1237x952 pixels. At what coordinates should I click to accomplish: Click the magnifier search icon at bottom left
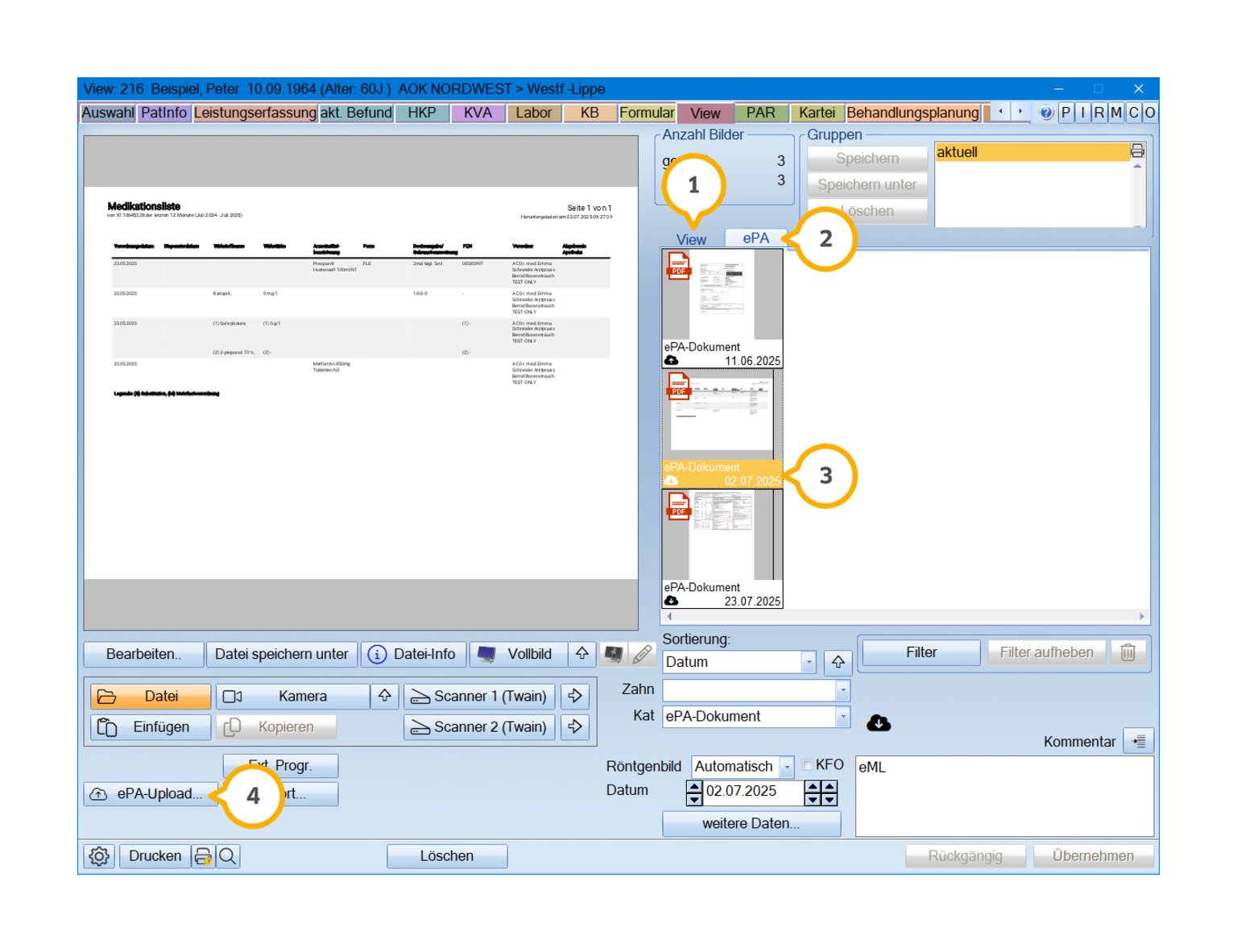(x=228, y=855)
